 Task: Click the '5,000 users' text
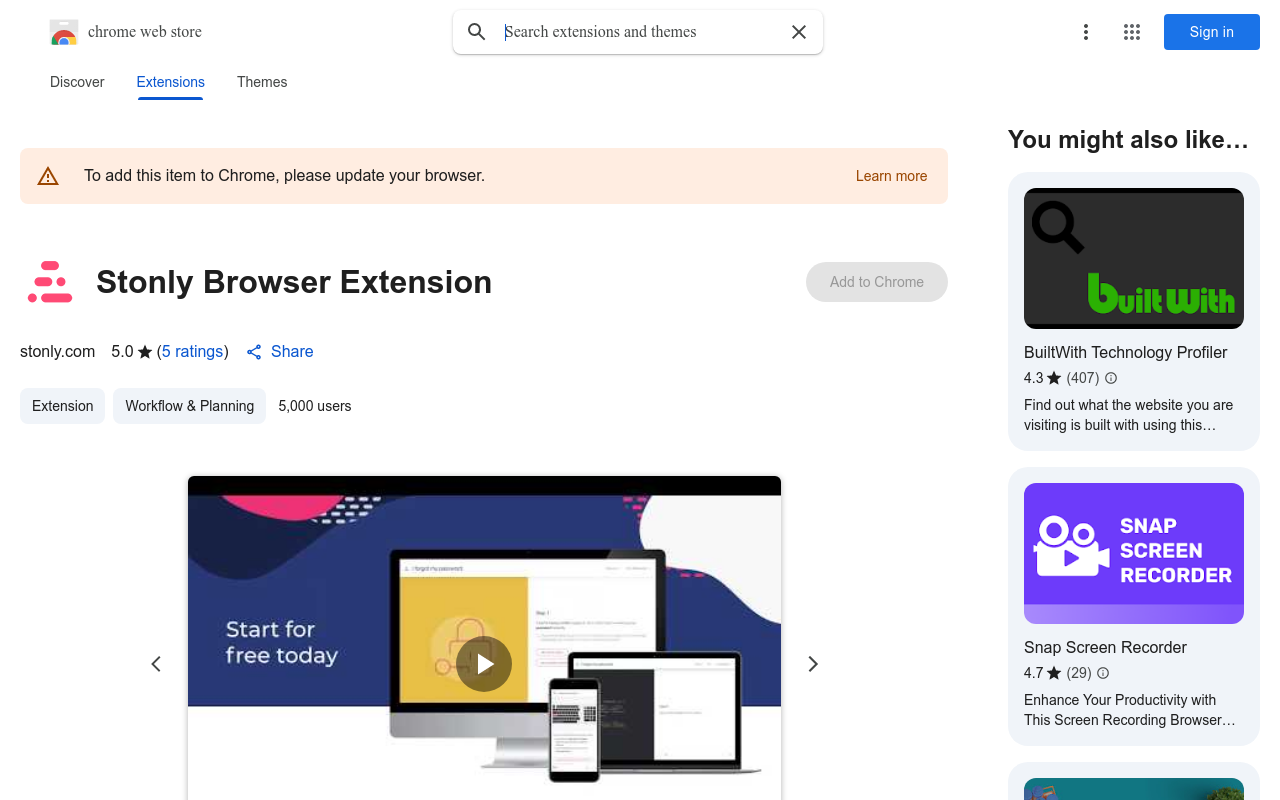click(315, 406)
